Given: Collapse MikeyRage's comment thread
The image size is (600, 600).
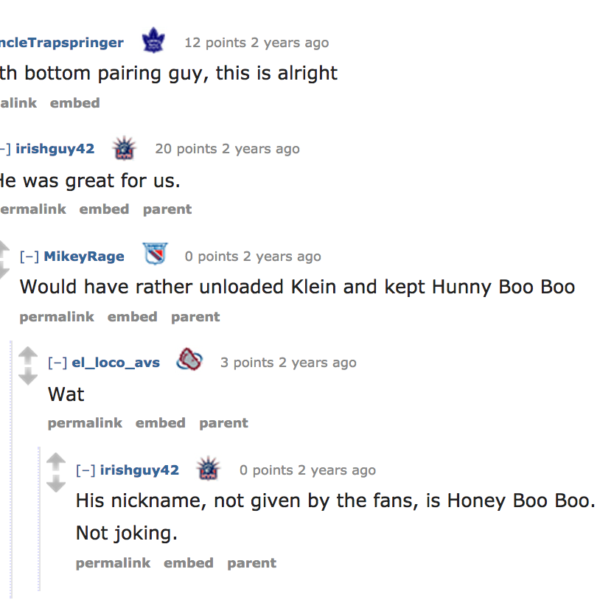Looking at the screenshot, I should [x=29, y=257].
